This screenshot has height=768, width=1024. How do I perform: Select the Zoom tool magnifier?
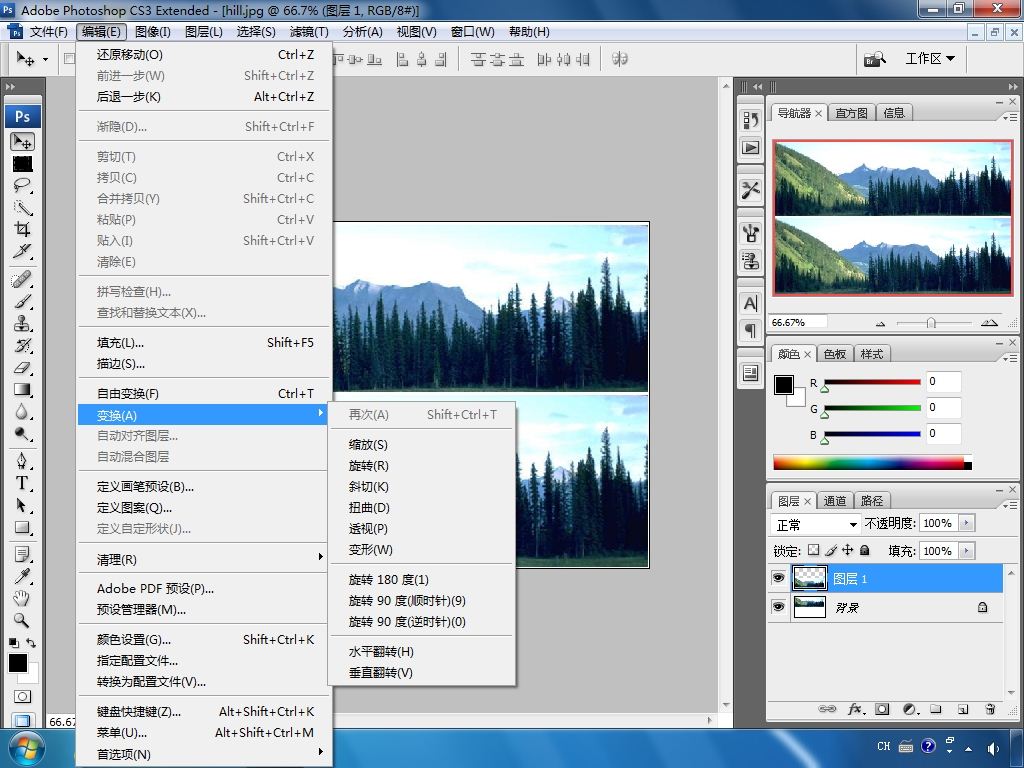coord(22,620)
